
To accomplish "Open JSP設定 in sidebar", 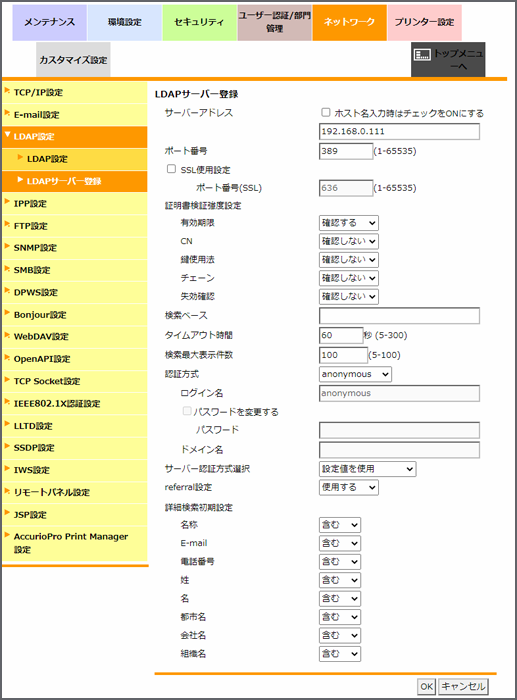I will 75,515.
